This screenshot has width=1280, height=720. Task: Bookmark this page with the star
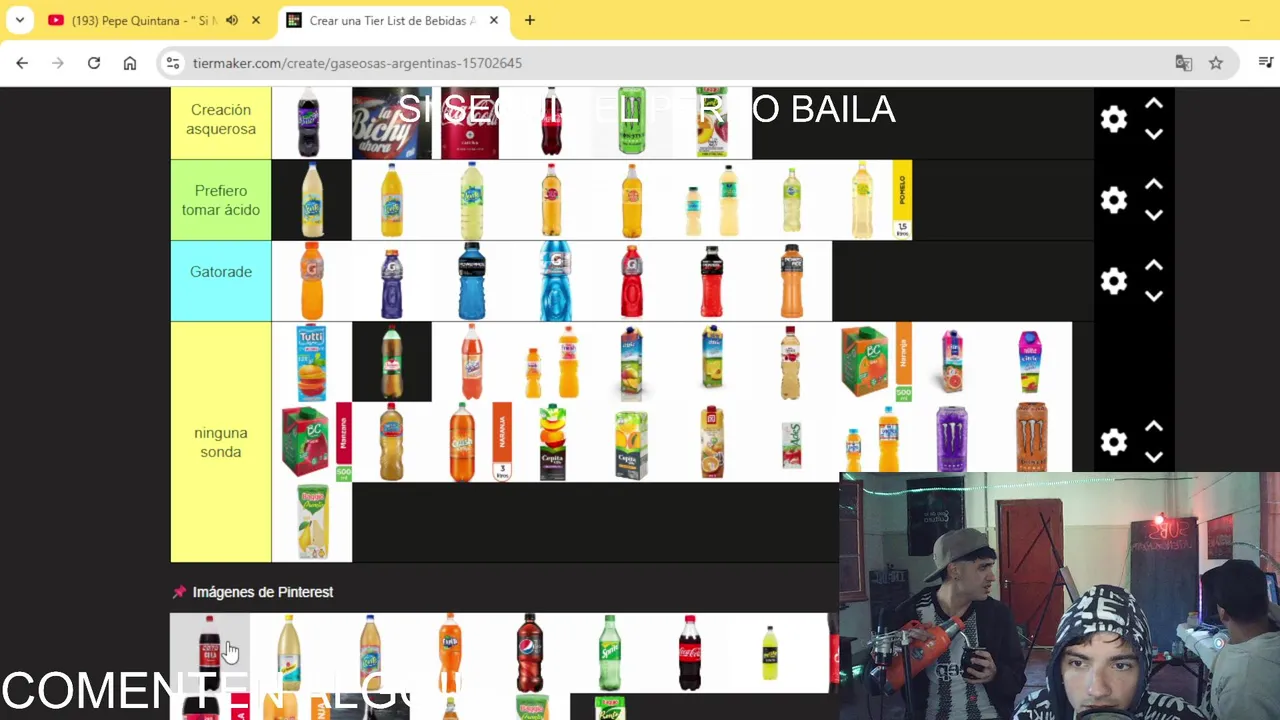click(1216, 63)
